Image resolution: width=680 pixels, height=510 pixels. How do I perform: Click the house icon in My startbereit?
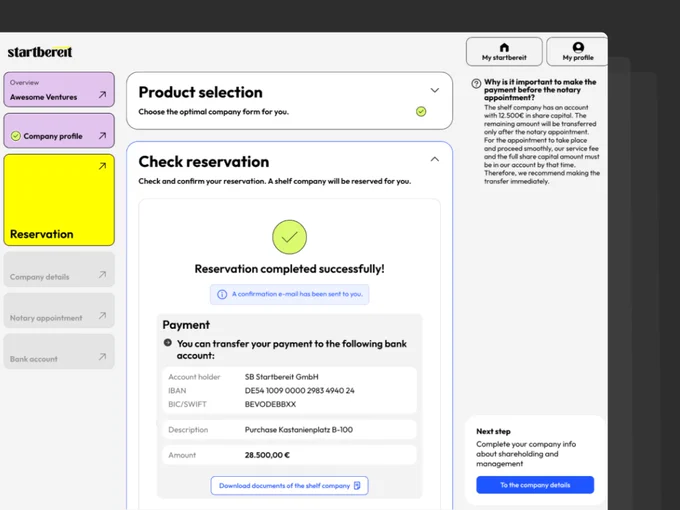pos(504,47)
